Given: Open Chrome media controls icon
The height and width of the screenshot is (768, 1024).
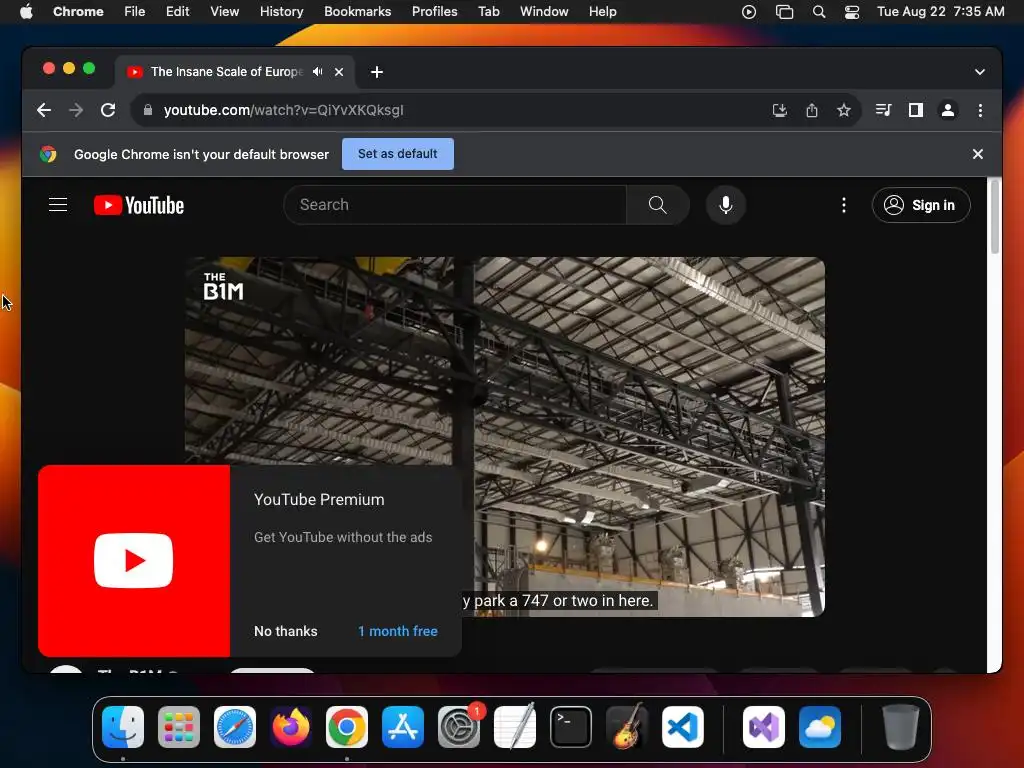Looking at the screenshot, I should pos(883,110).
